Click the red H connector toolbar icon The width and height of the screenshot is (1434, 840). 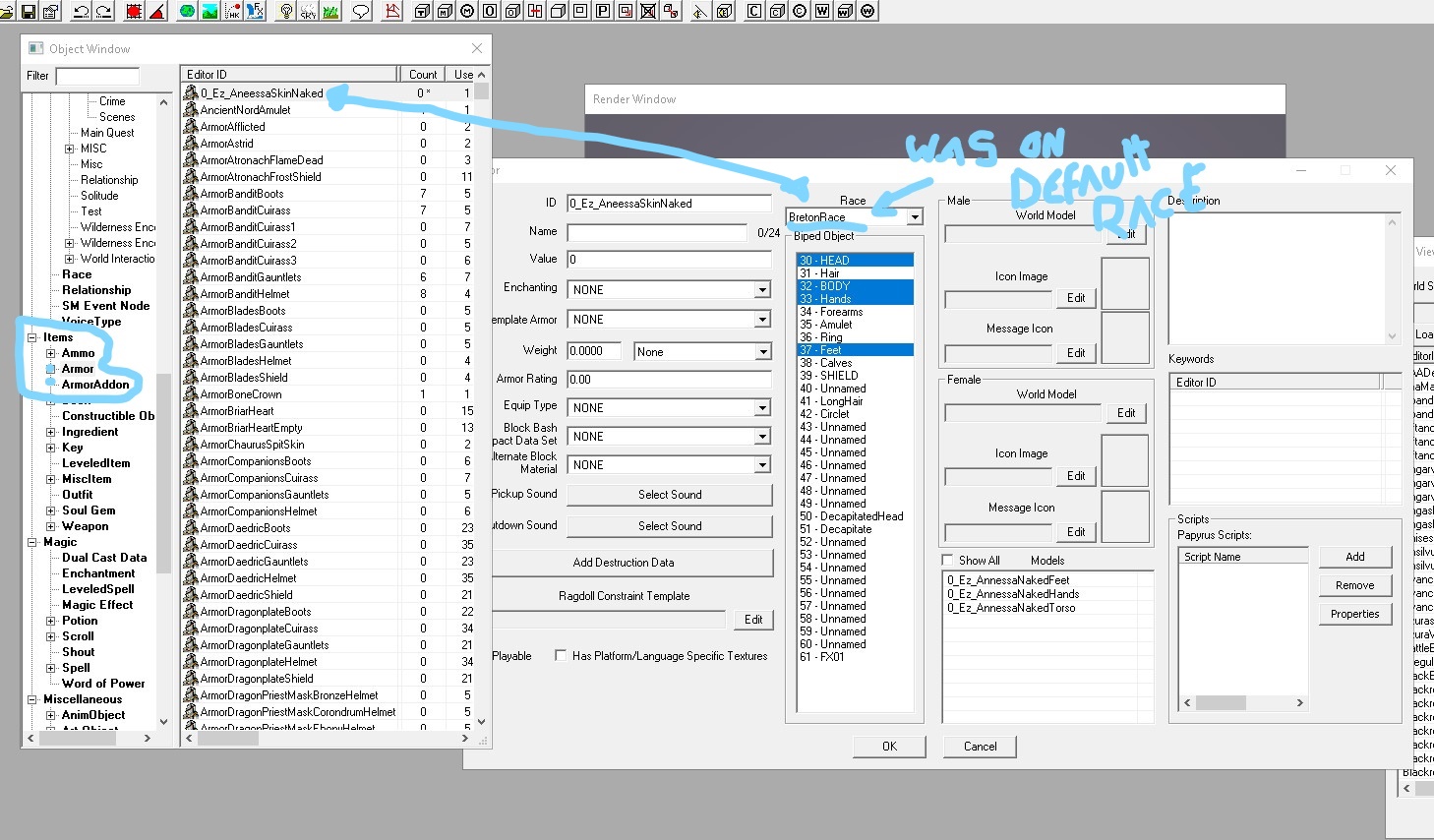pyautogui.click(x=535, y=11)
